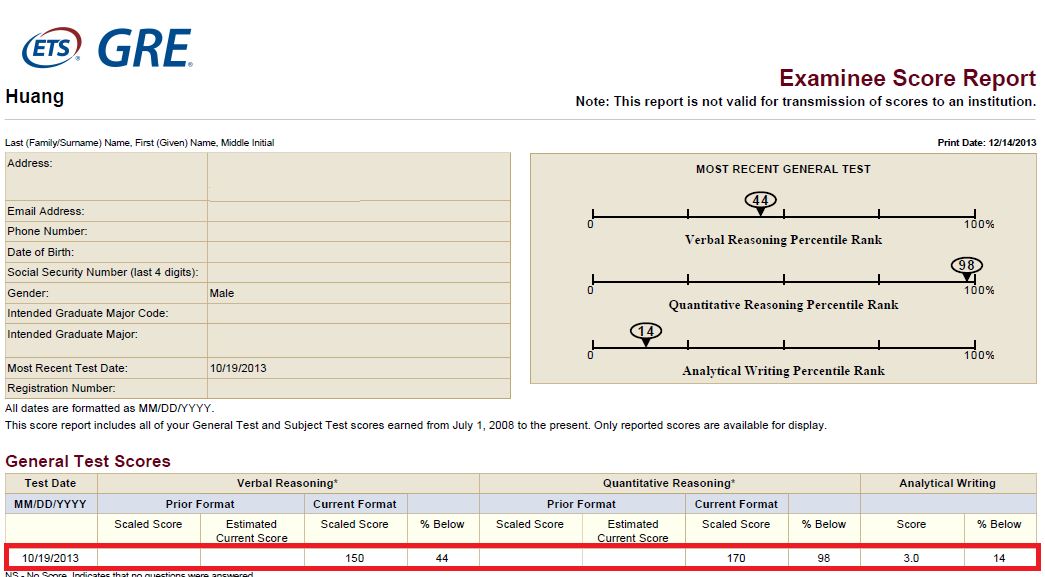1045x577 pixels.
Task: Select the Most Recent Test Date value 10/19/2013
Action: coord(238,368)
